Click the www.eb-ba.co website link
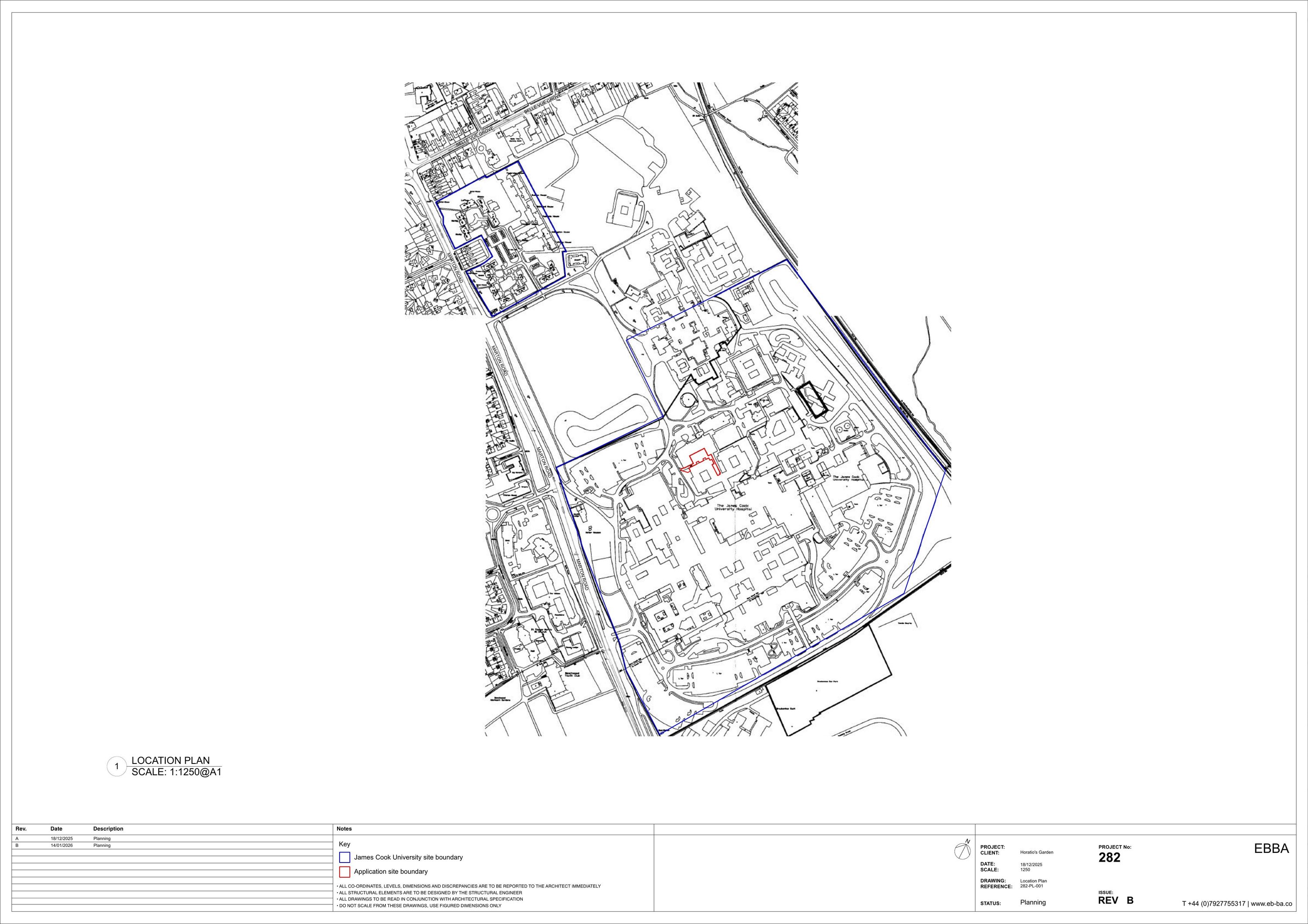 pyautogui.click(x=1271, y=904)
